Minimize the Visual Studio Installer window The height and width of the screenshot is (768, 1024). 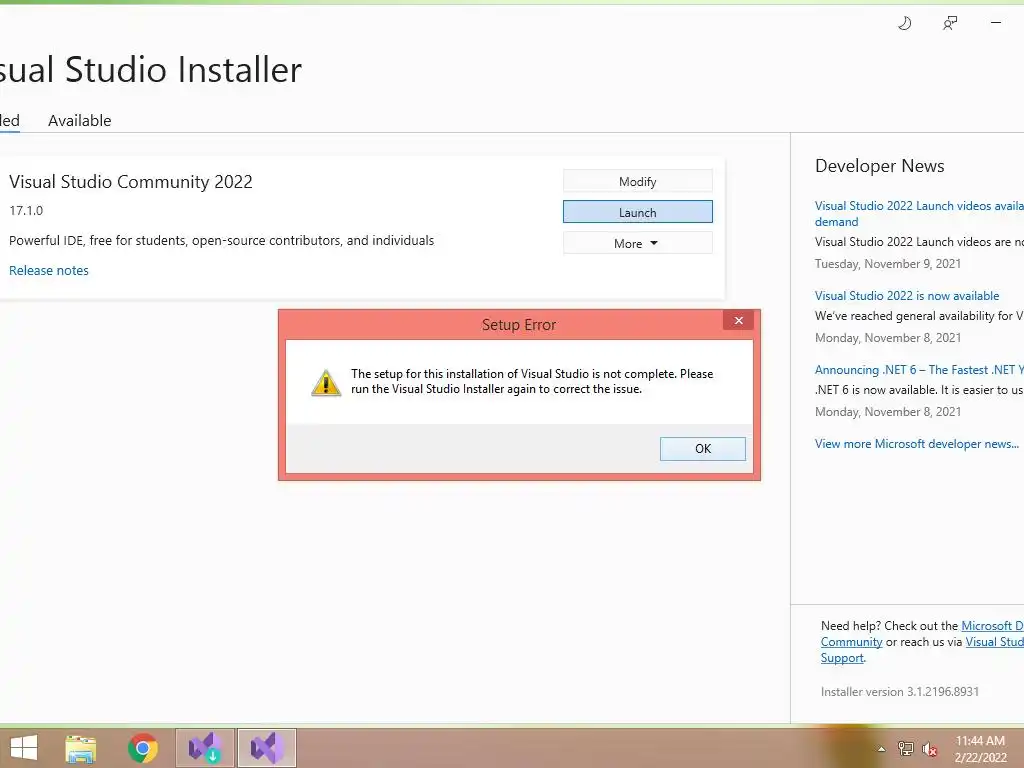point(995,23)
